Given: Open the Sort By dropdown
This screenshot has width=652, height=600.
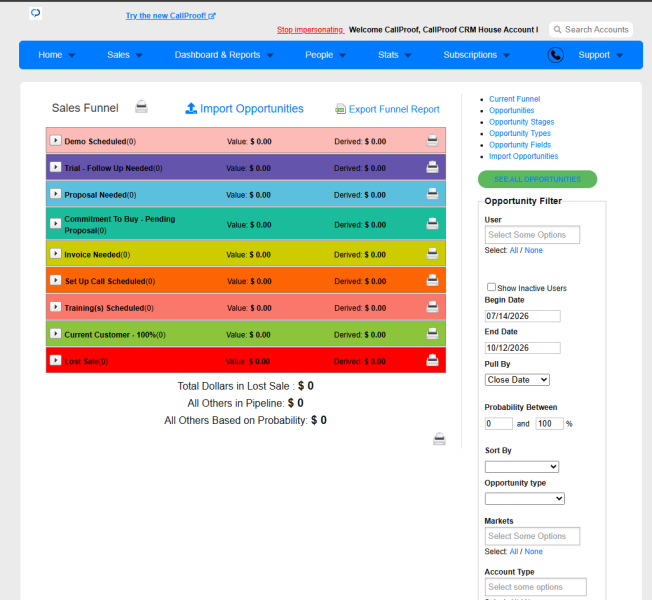Looking at the screenshot, I should click(x=522, y=467).
